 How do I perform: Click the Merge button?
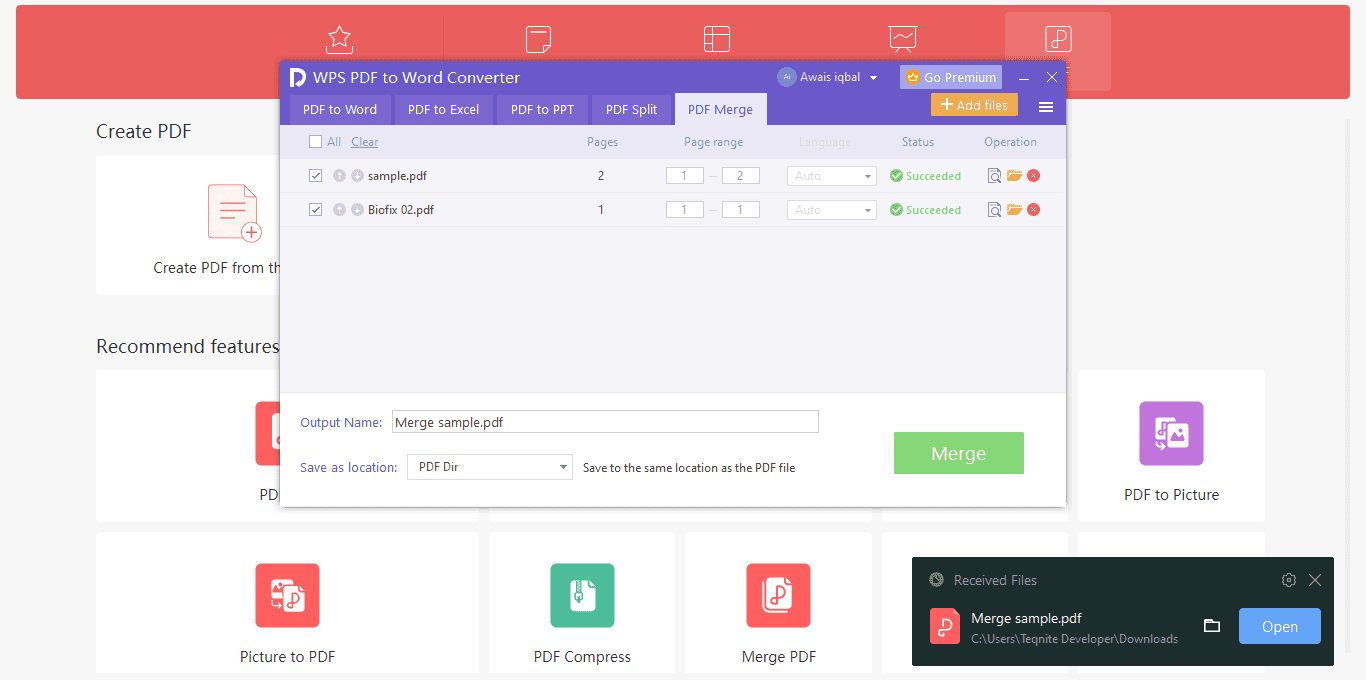click(x=957, y=453)
